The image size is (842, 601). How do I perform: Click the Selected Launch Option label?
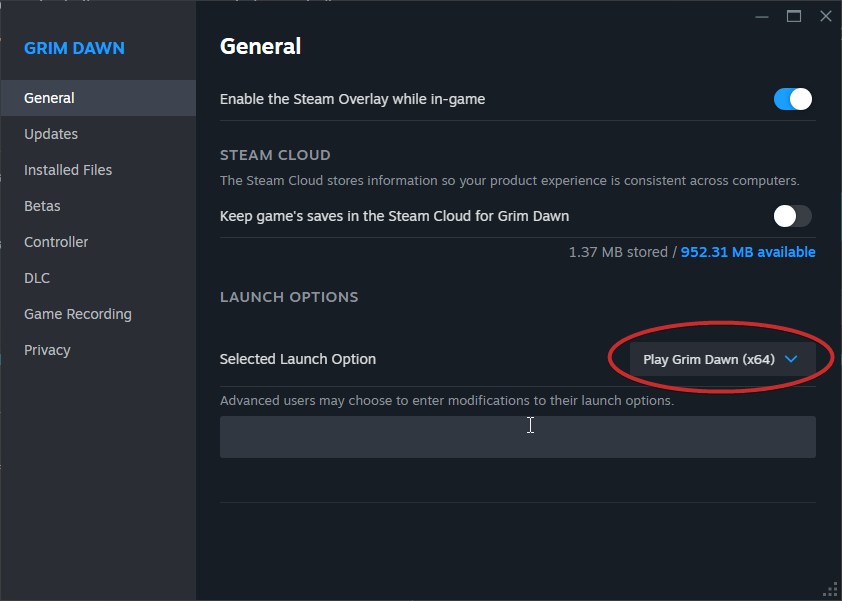pos(297,359)
